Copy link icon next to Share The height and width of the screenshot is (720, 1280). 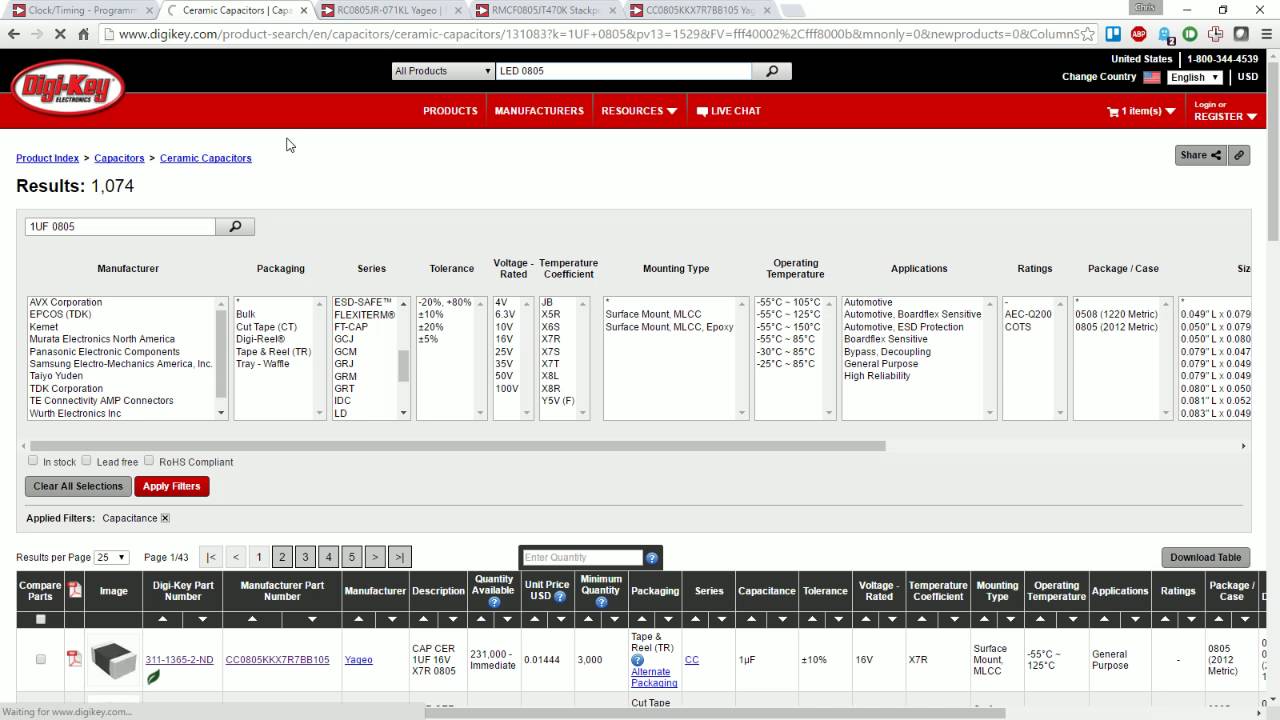(x=1239, y=155)
